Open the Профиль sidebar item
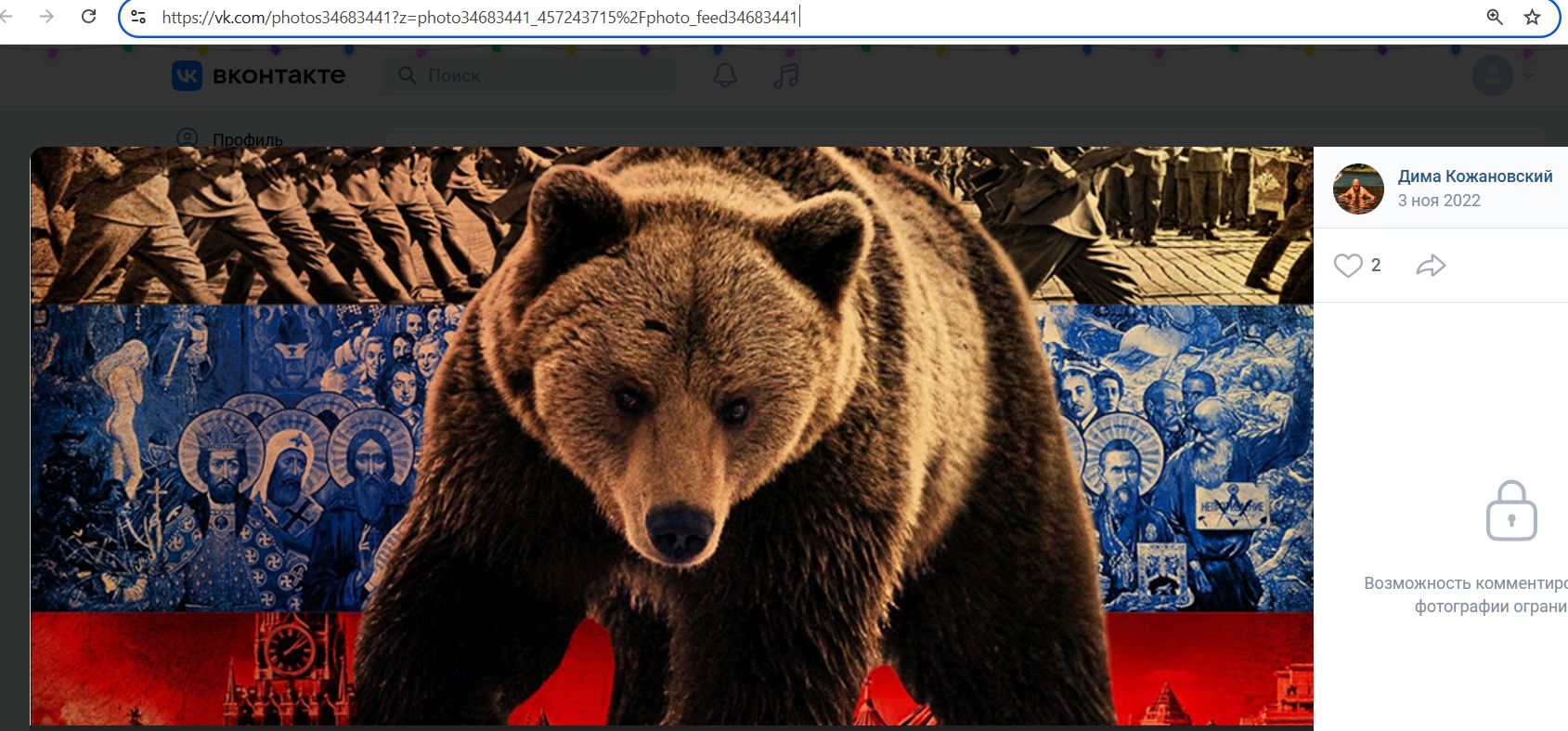 tap(247, 139)
